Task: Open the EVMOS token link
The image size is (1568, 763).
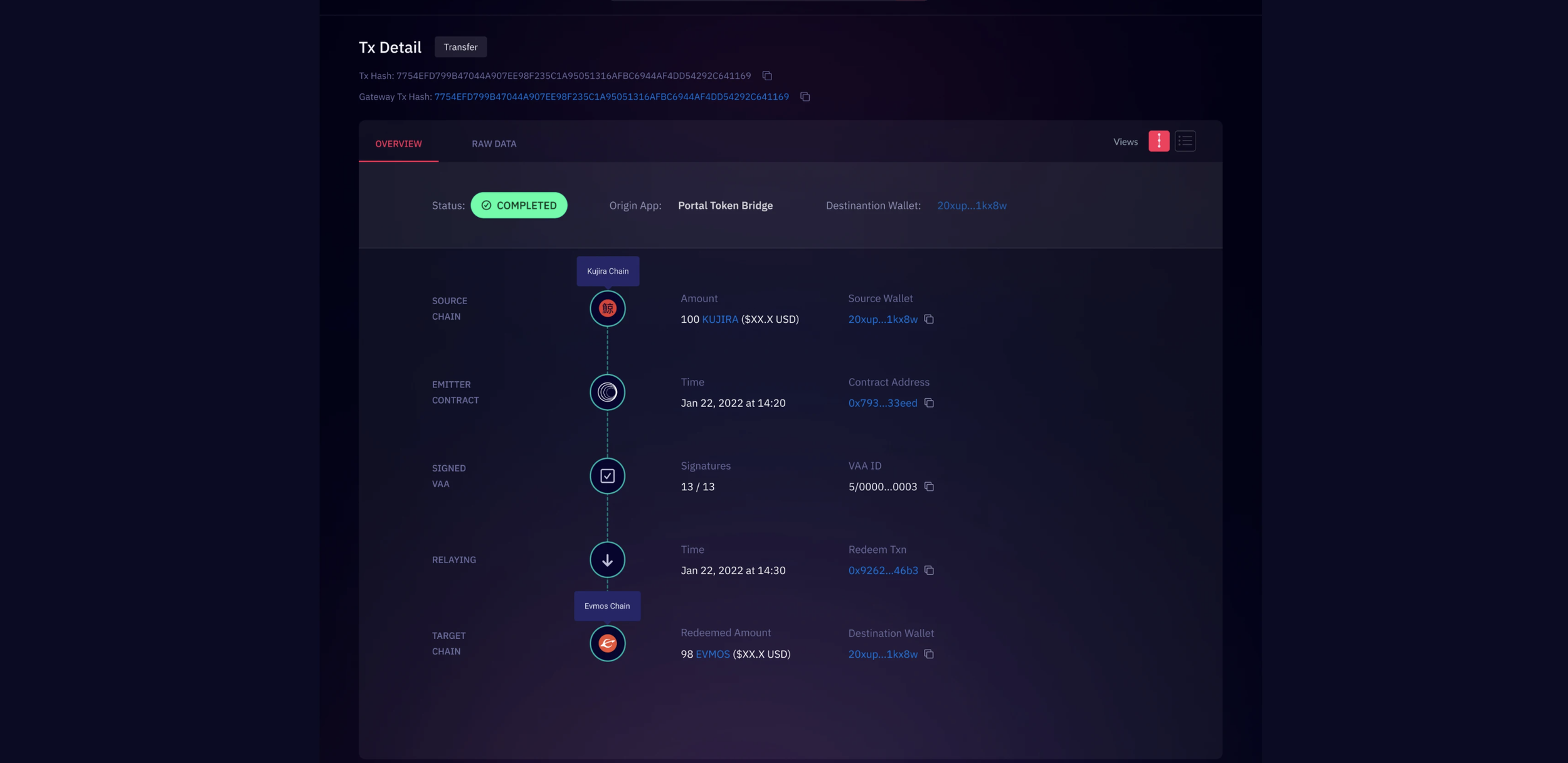Action: 712,654
